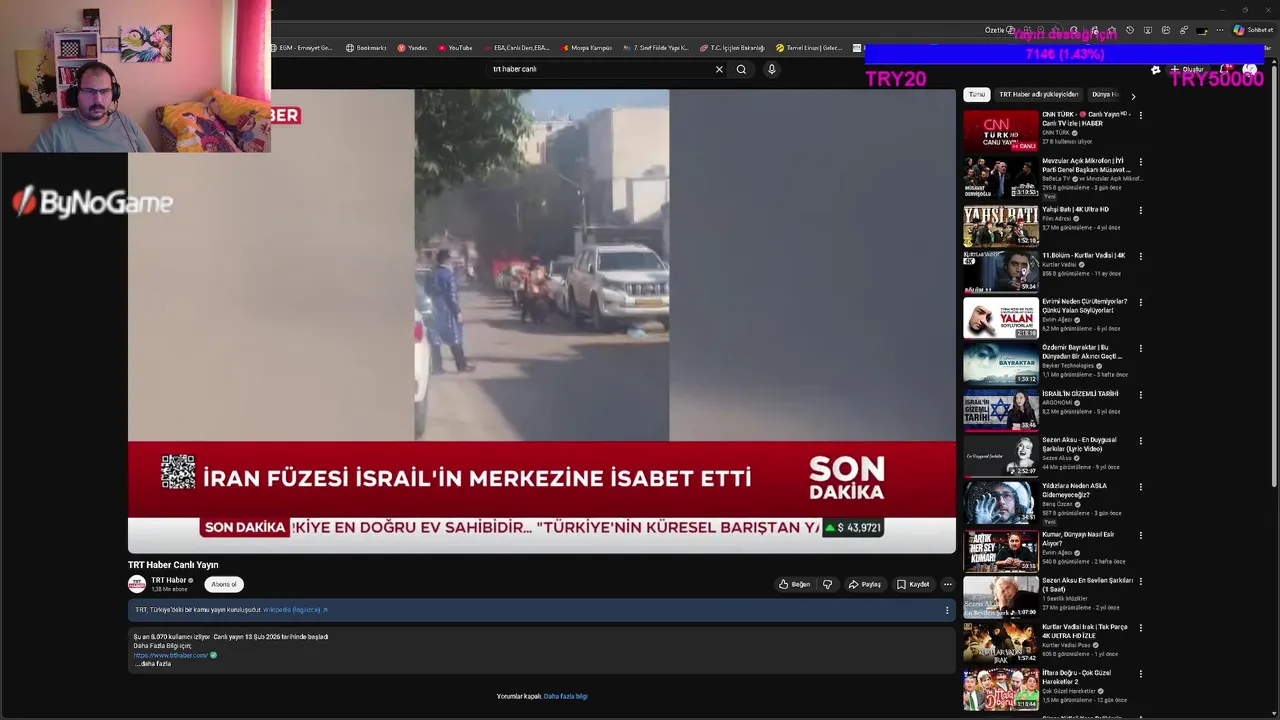Open Kurtlar Vadisi Irak Tek Parça video
1280x720 pixels.
tap(1001, 643)
